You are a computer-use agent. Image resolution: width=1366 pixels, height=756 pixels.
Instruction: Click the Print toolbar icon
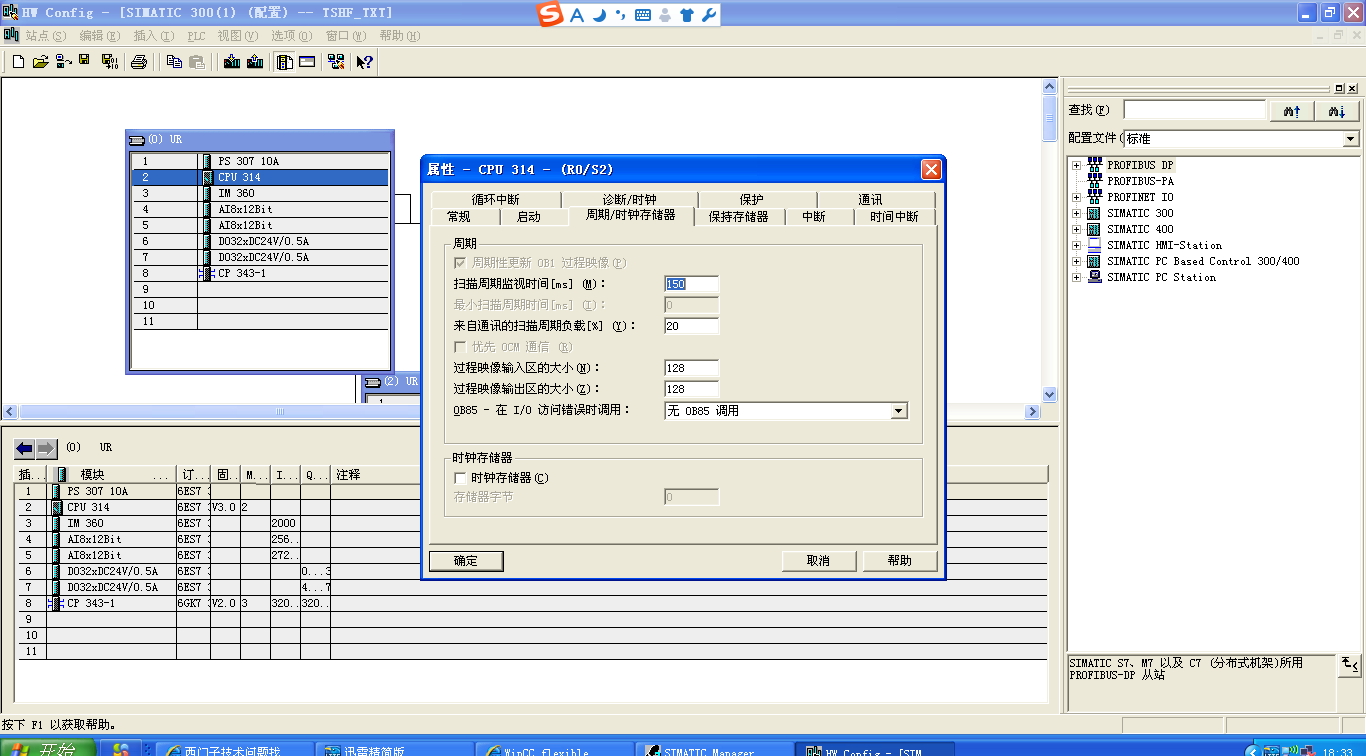pos(139,62)
